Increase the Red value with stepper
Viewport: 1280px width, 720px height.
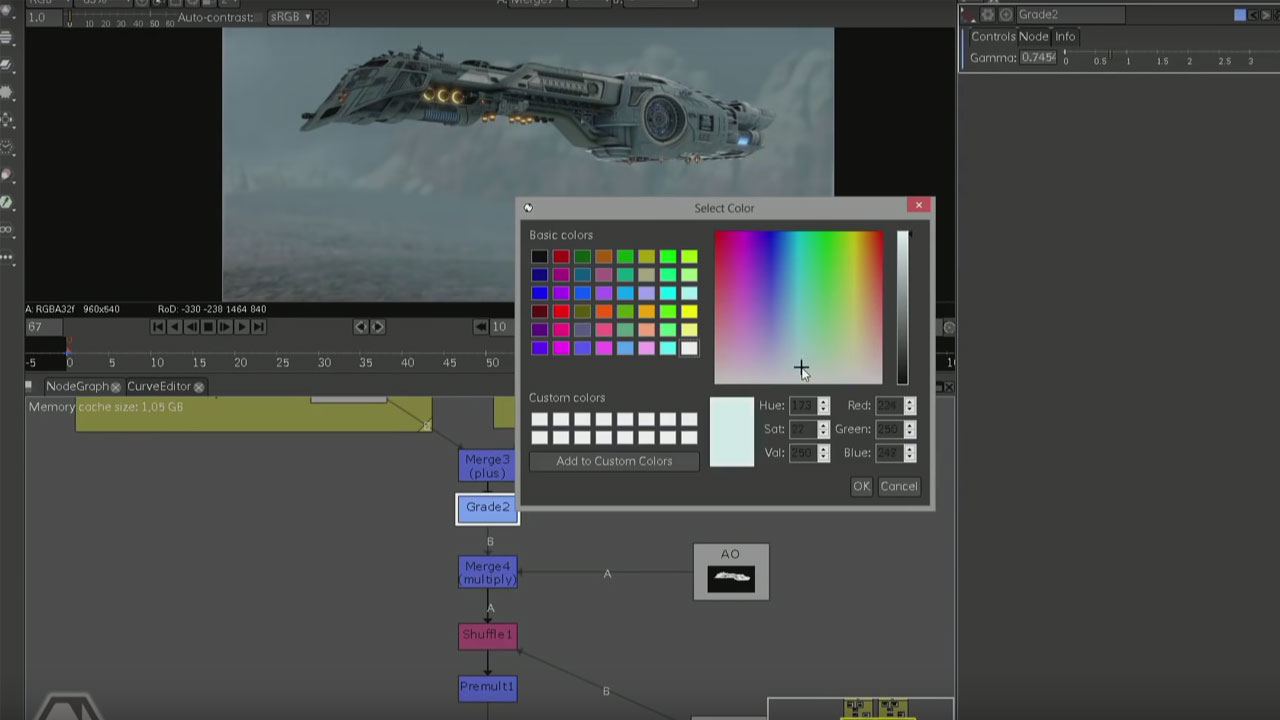tap(909, 401)
